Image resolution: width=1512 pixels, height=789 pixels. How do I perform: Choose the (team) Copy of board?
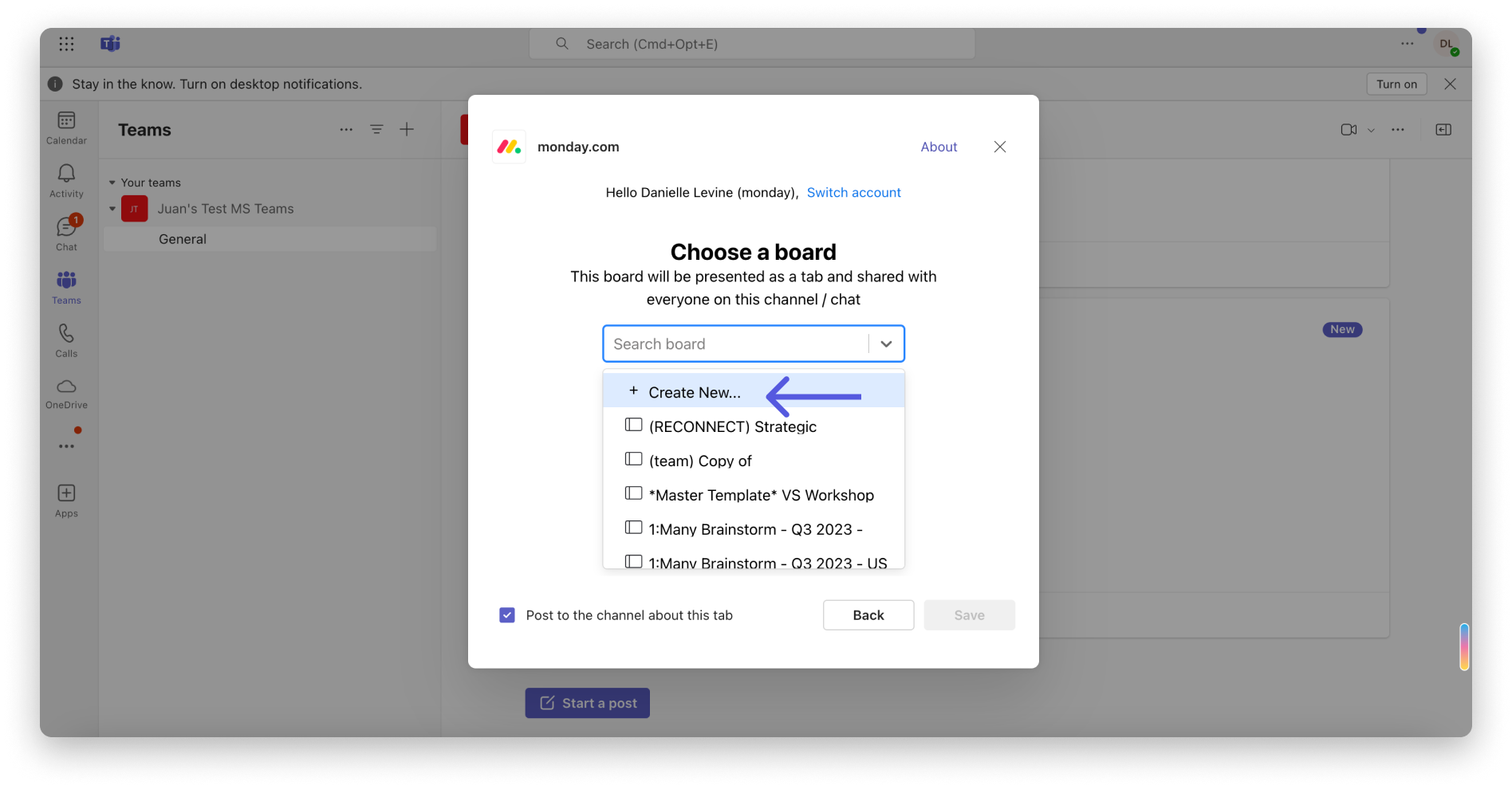754,461
